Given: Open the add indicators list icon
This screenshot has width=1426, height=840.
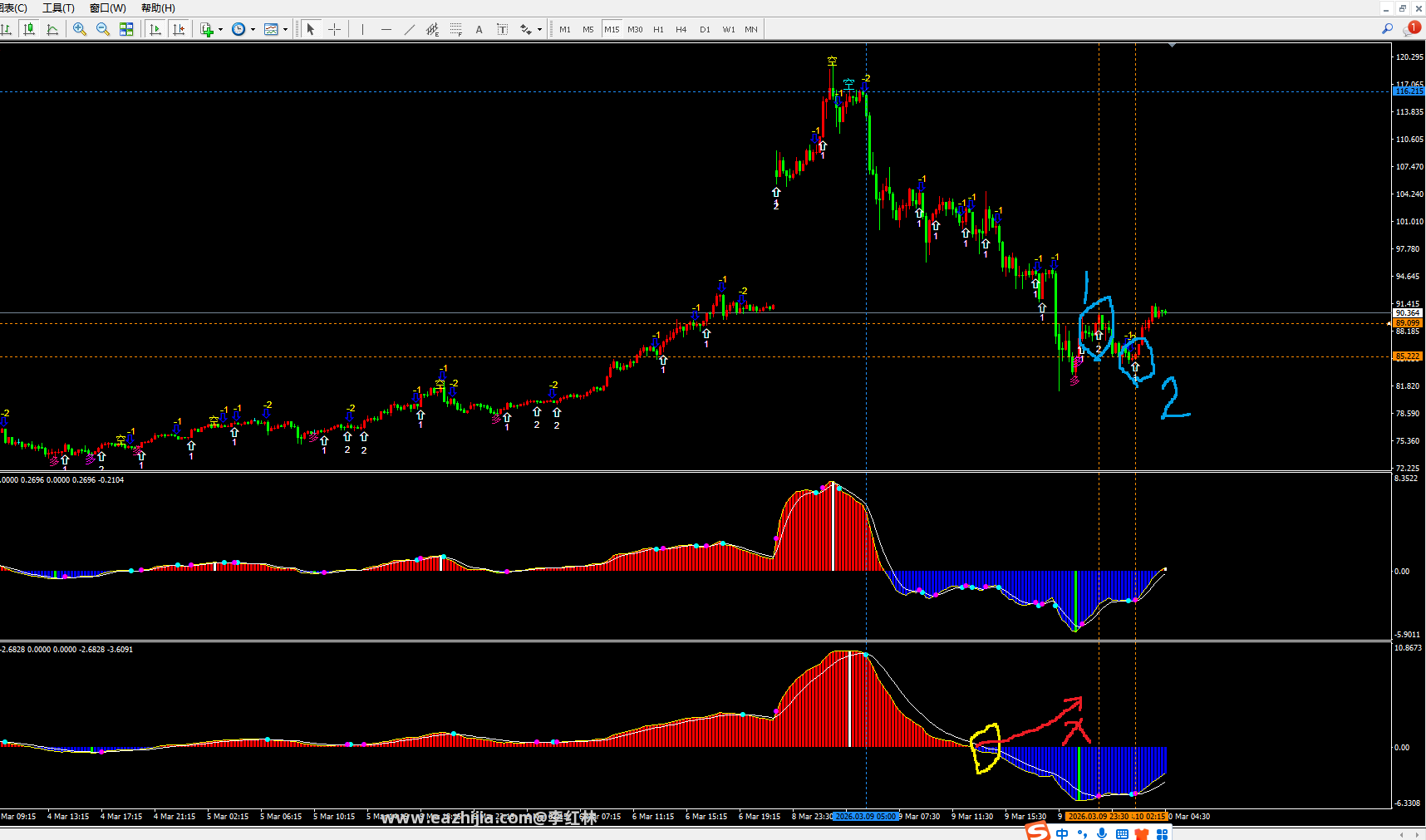Looking at the screenshot, I should click(207, 29).
